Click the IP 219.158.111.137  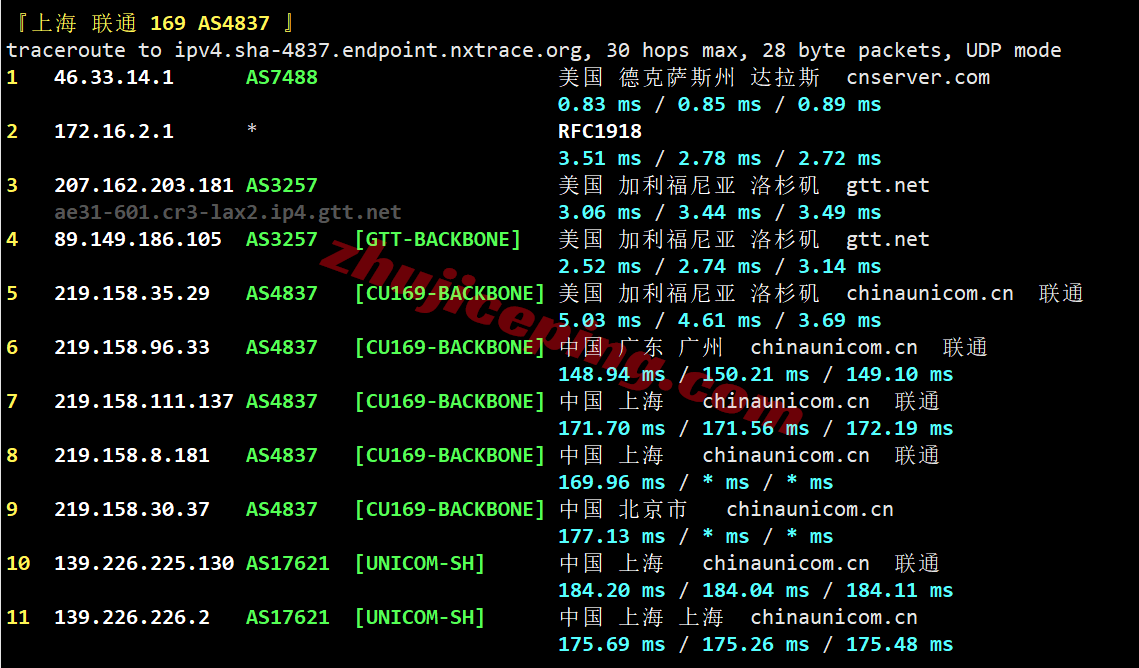[x=144, y=402]
